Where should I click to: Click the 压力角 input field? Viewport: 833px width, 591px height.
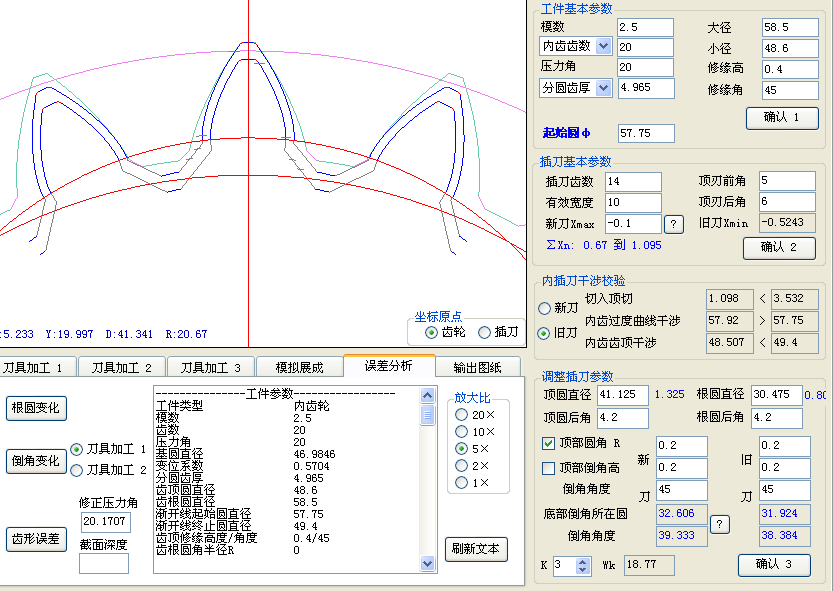645,67
